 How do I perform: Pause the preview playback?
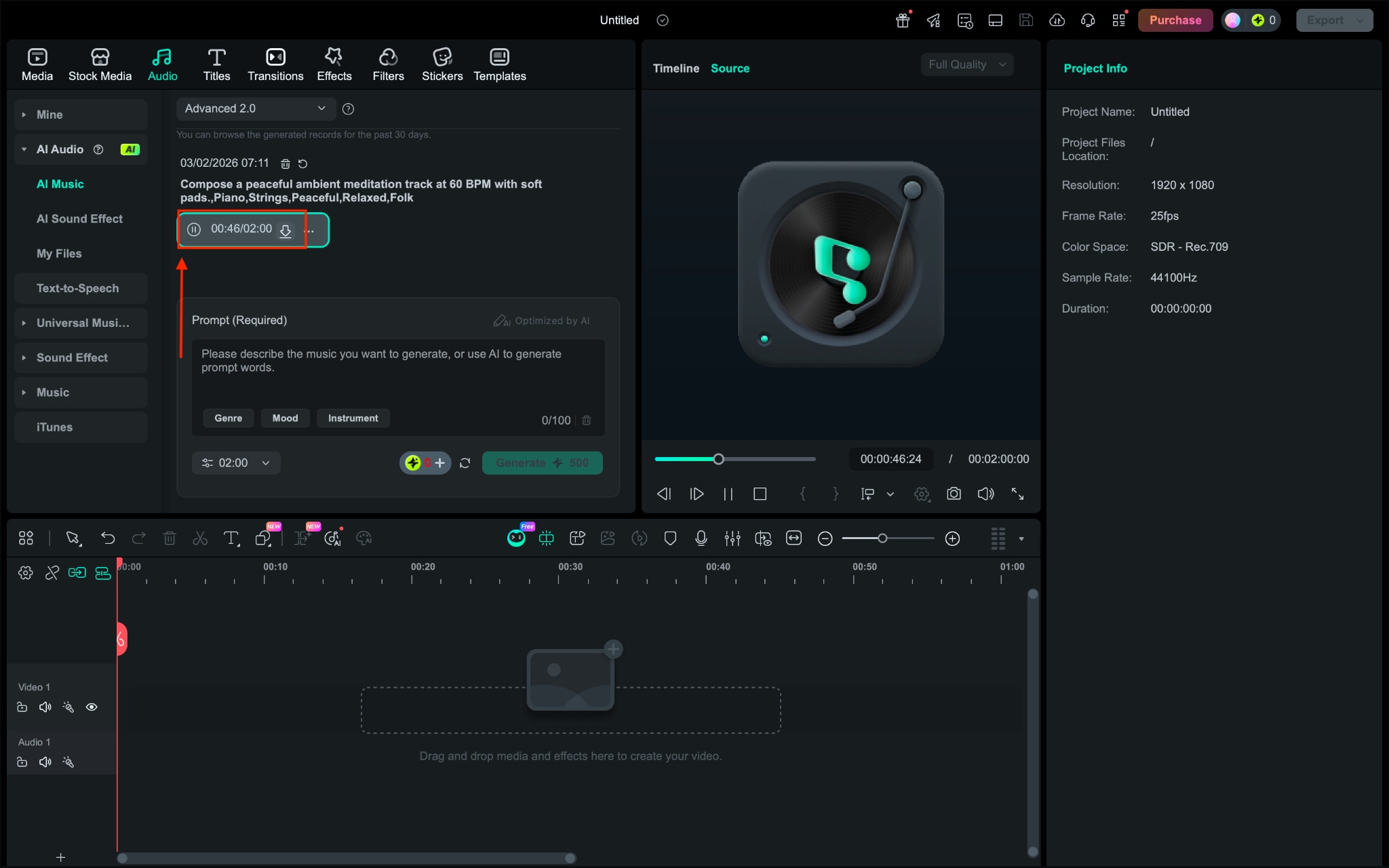728,494
